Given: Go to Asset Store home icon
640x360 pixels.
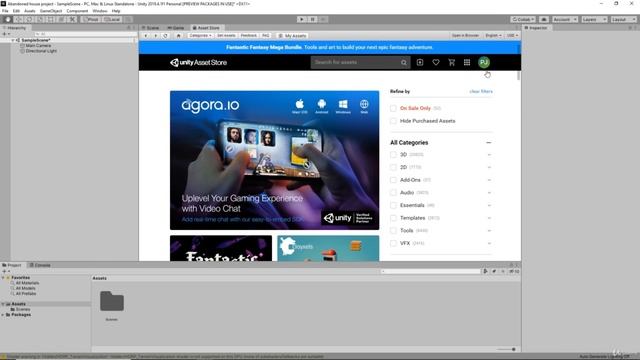Looking at the screenshot, I should point(178,36).
